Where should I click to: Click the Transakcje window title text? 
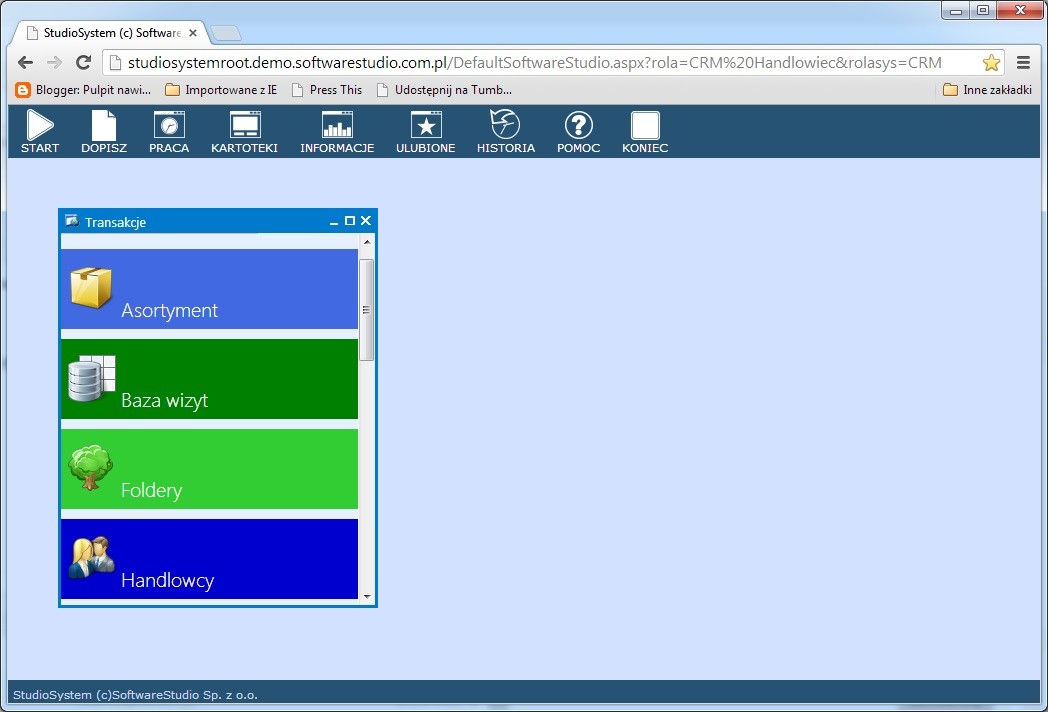click(x=116, y=223)
